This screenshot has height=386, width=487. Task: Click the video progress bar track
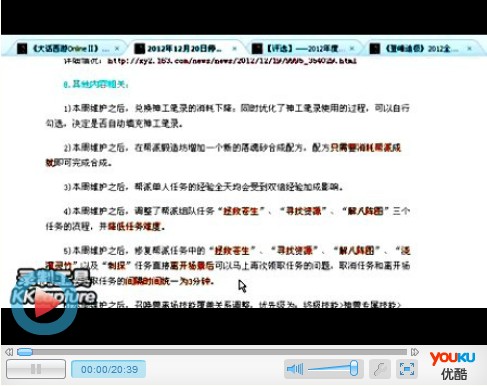(212, 352)
